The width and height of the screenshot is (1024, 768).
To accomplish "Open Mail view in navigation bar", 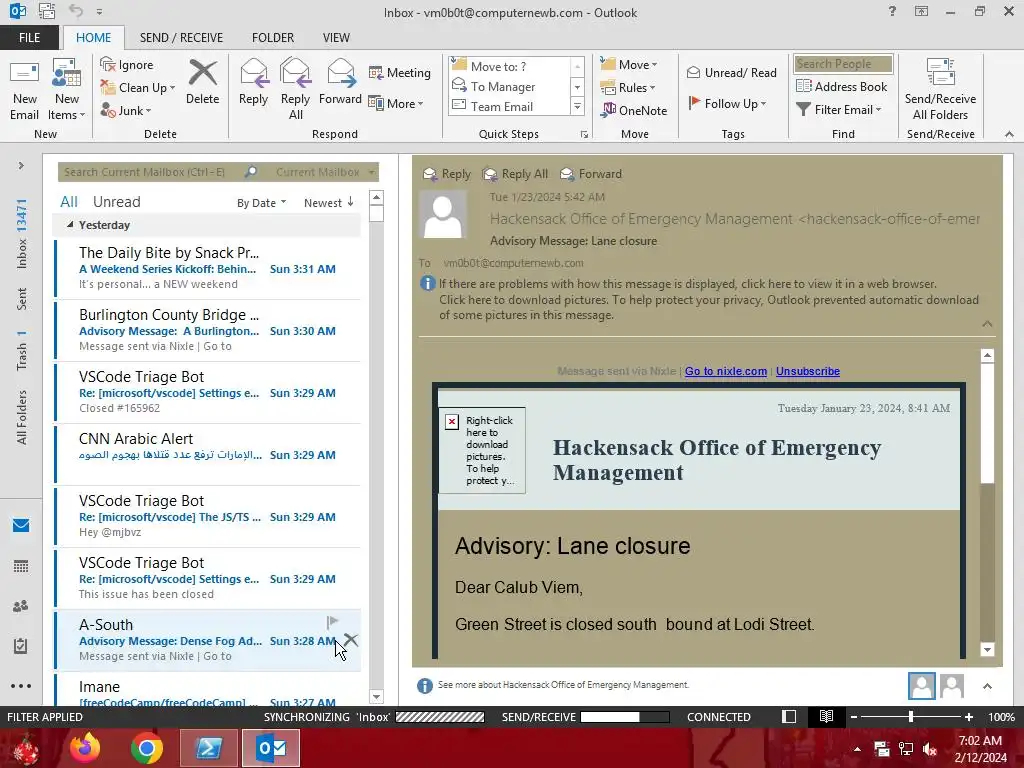I will (21, 526).
